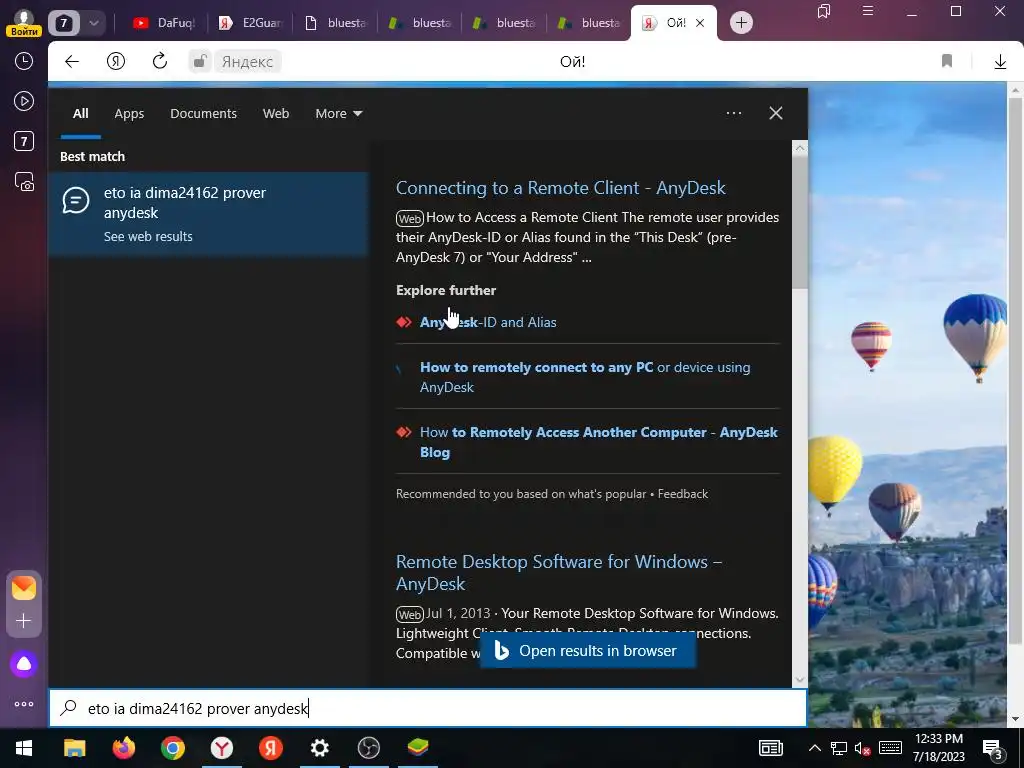The width and height of the screenshot is (1024, 768).
Task: Go back with the left arrow
Action: tap(72, 61)
